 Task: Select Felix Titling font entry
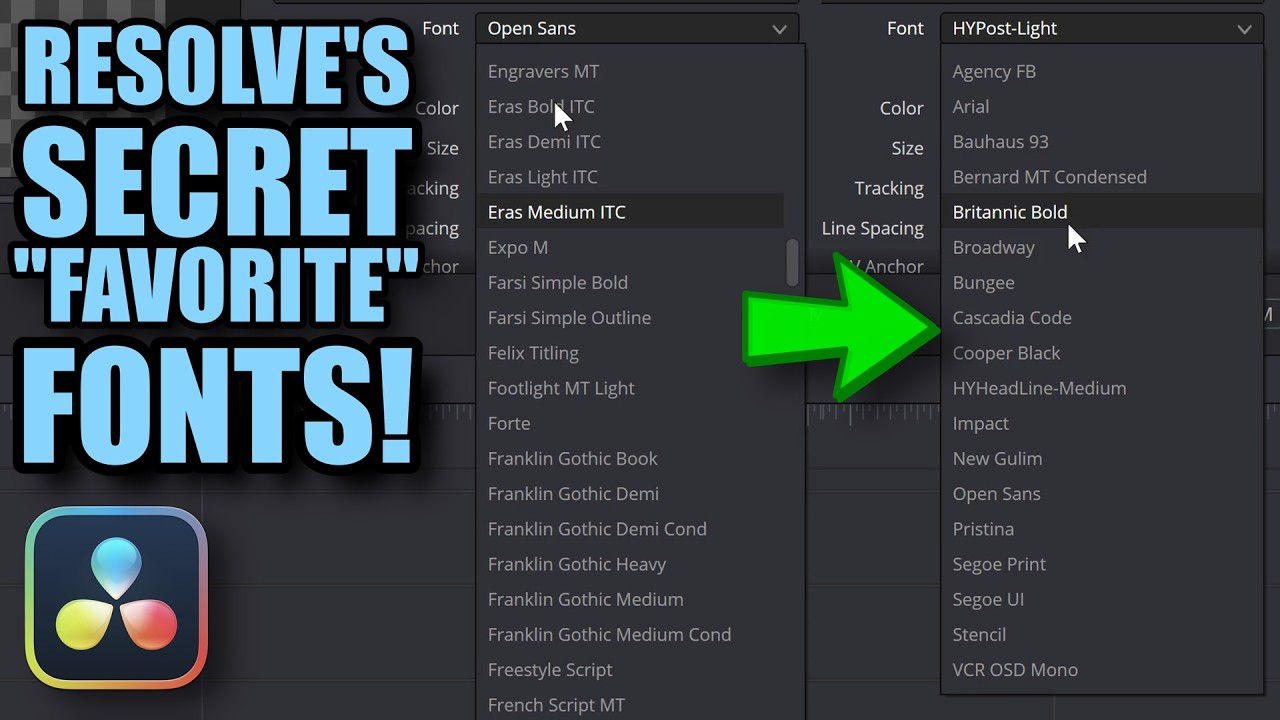coord(533,353)
